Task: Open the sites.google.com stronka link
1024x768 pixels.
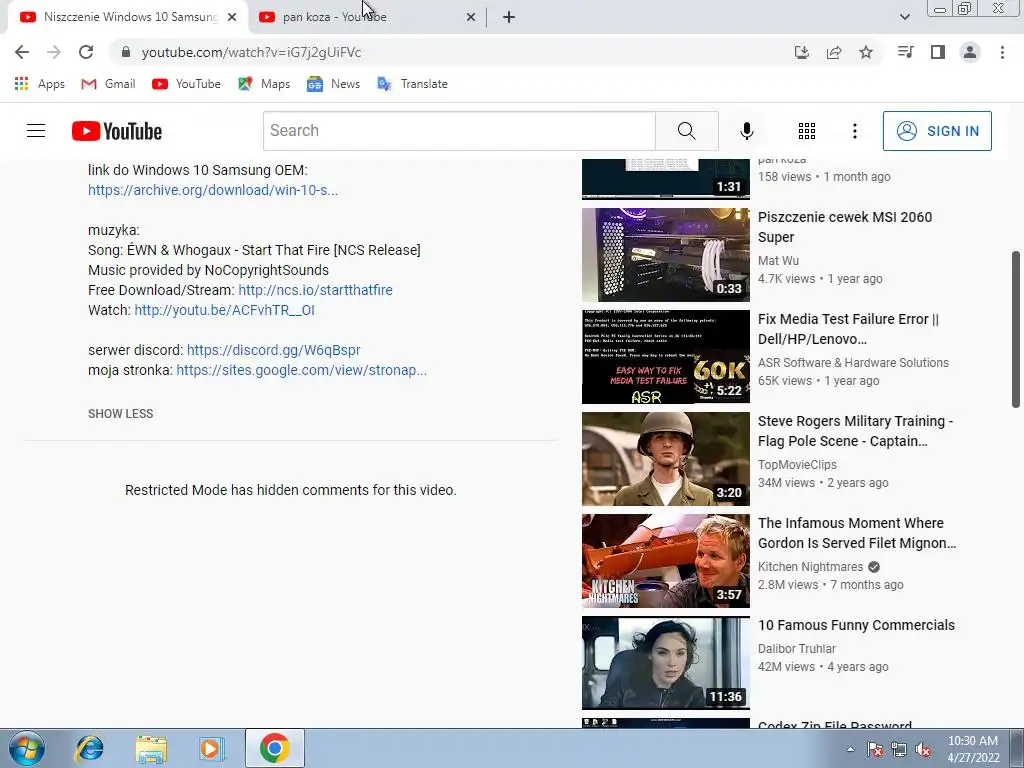Action: 302,370
